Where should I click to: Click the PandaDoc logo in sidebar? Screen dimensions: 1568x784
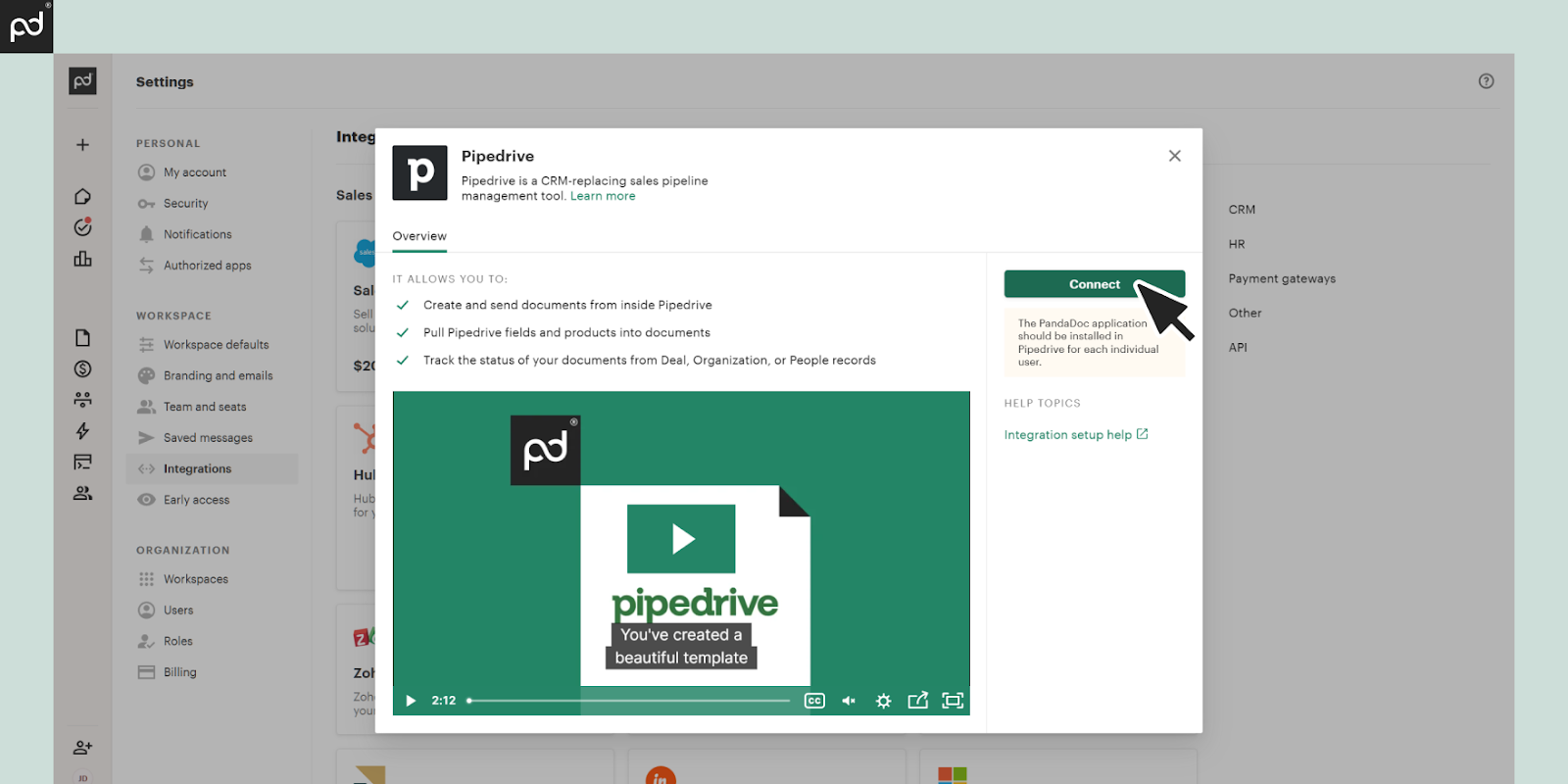pos(82,81)
